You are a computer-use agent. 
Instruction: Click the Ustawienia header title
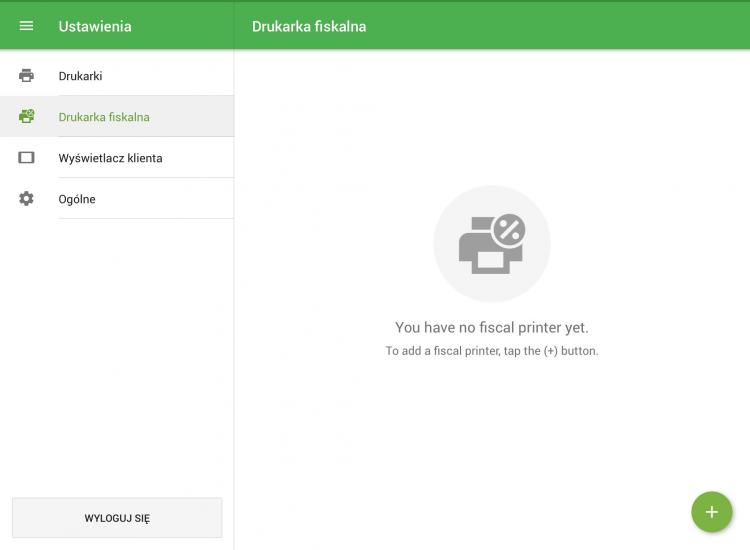point(95,26)
